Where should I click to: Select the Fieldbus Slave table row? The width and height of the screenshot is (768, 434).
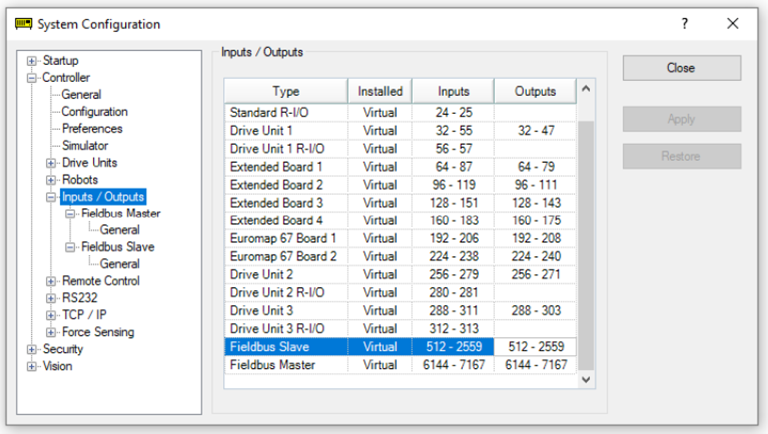(400, 347)
